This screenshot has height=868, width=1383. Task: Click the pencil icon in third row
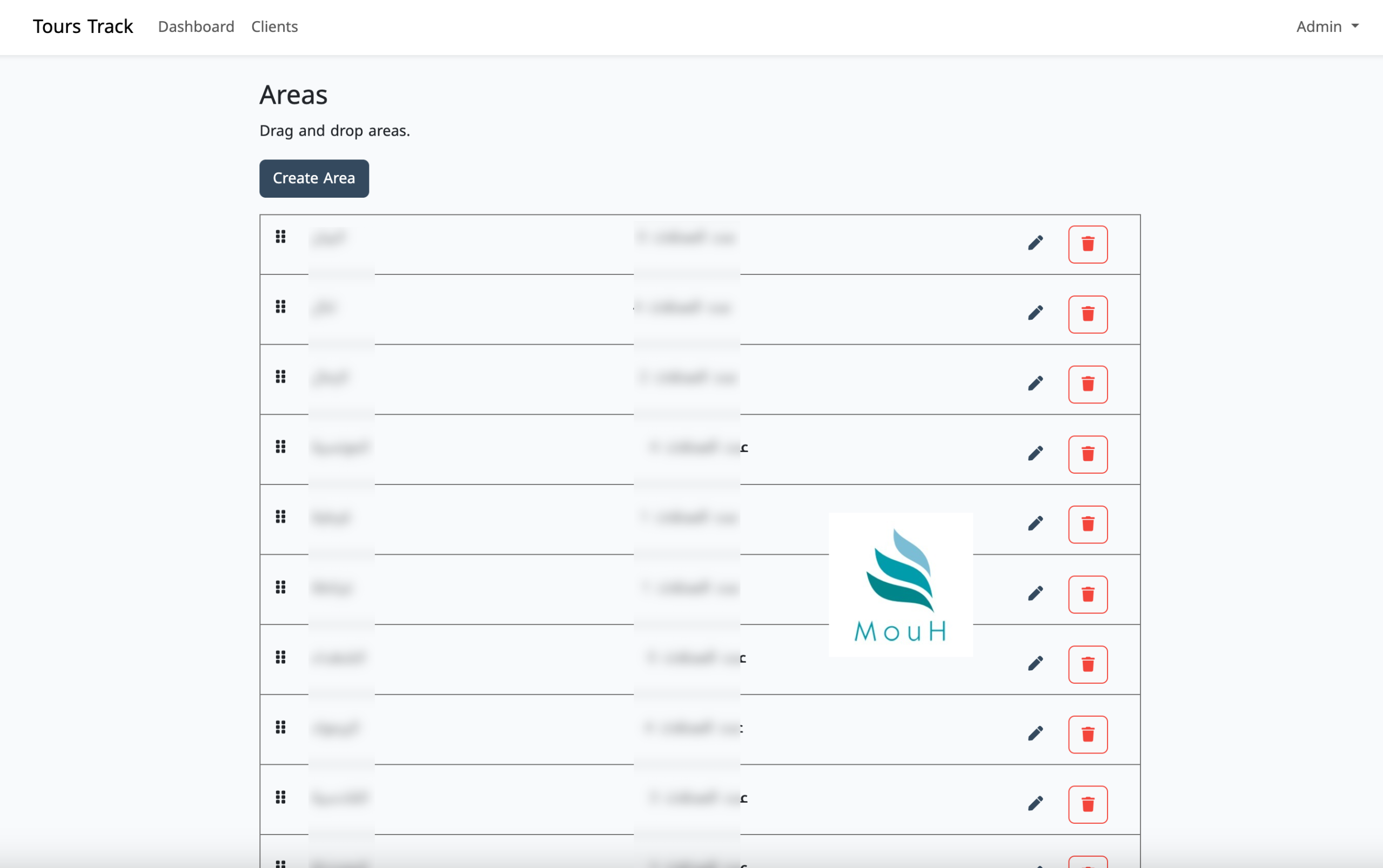(x=1035, y=383)
